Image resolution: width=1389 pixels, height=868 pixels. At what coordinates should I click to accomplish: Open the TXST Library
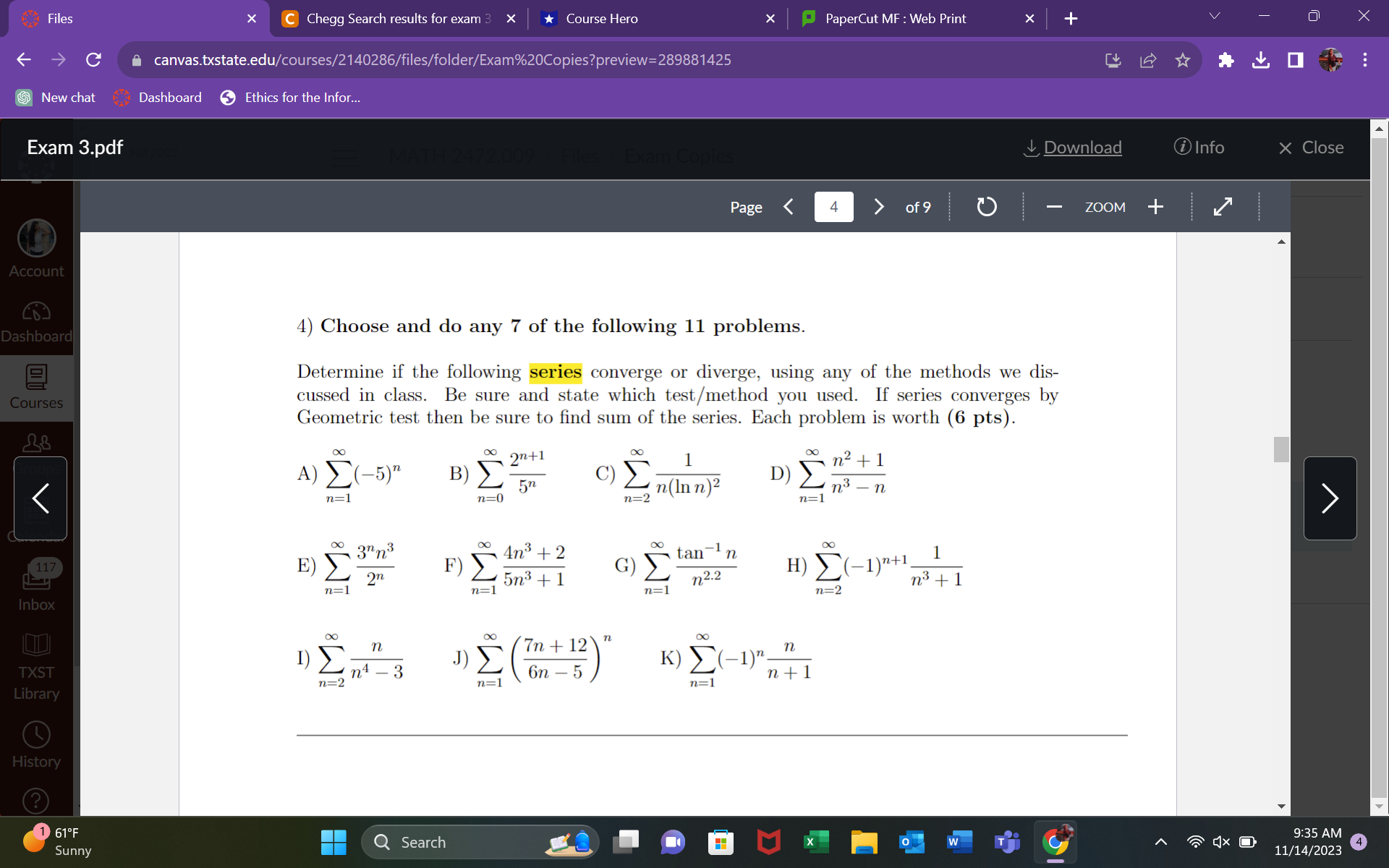coord(36,665)
